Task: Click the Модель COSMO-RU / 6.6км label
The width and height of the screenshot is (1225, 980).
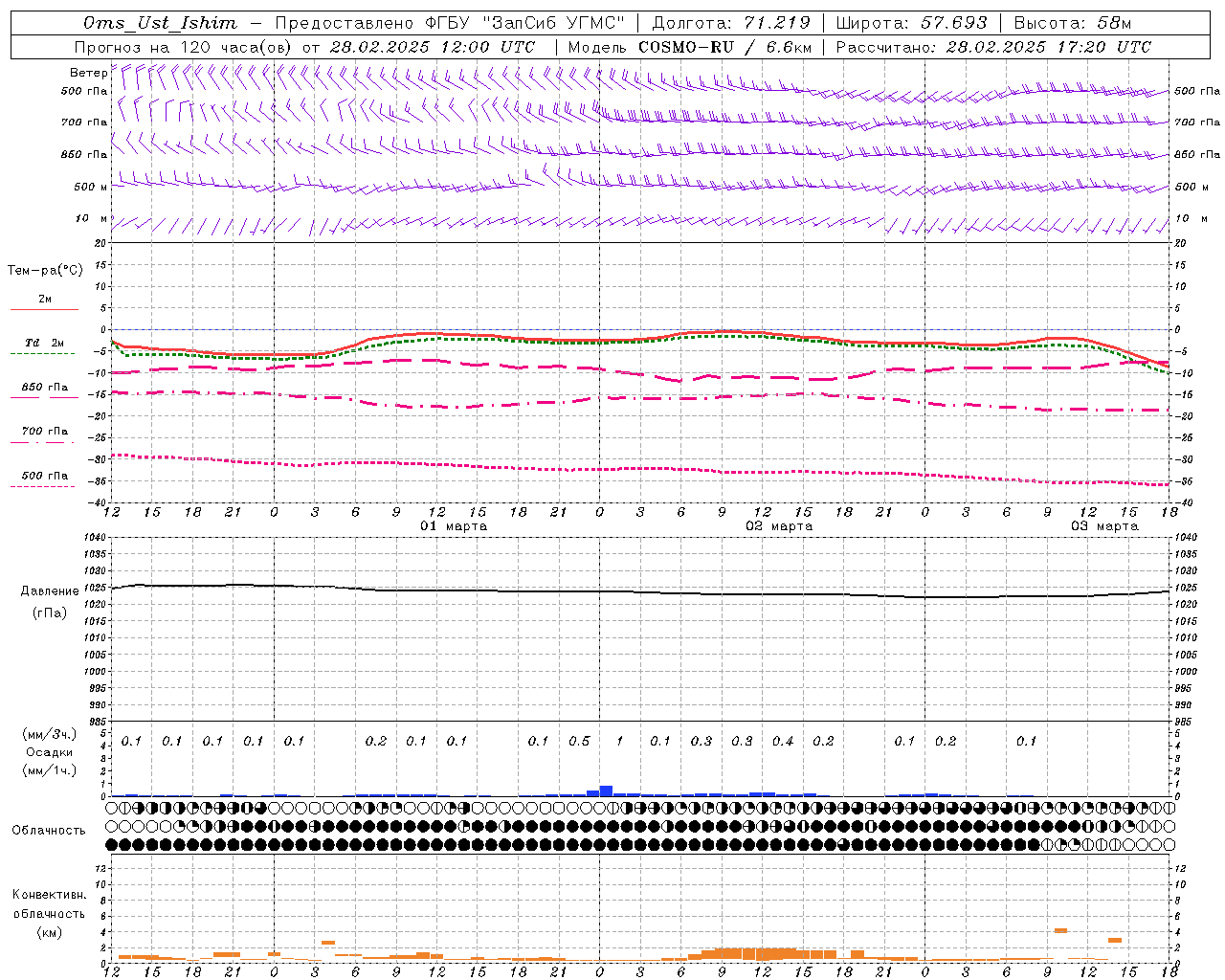Action: click(689, 47)
